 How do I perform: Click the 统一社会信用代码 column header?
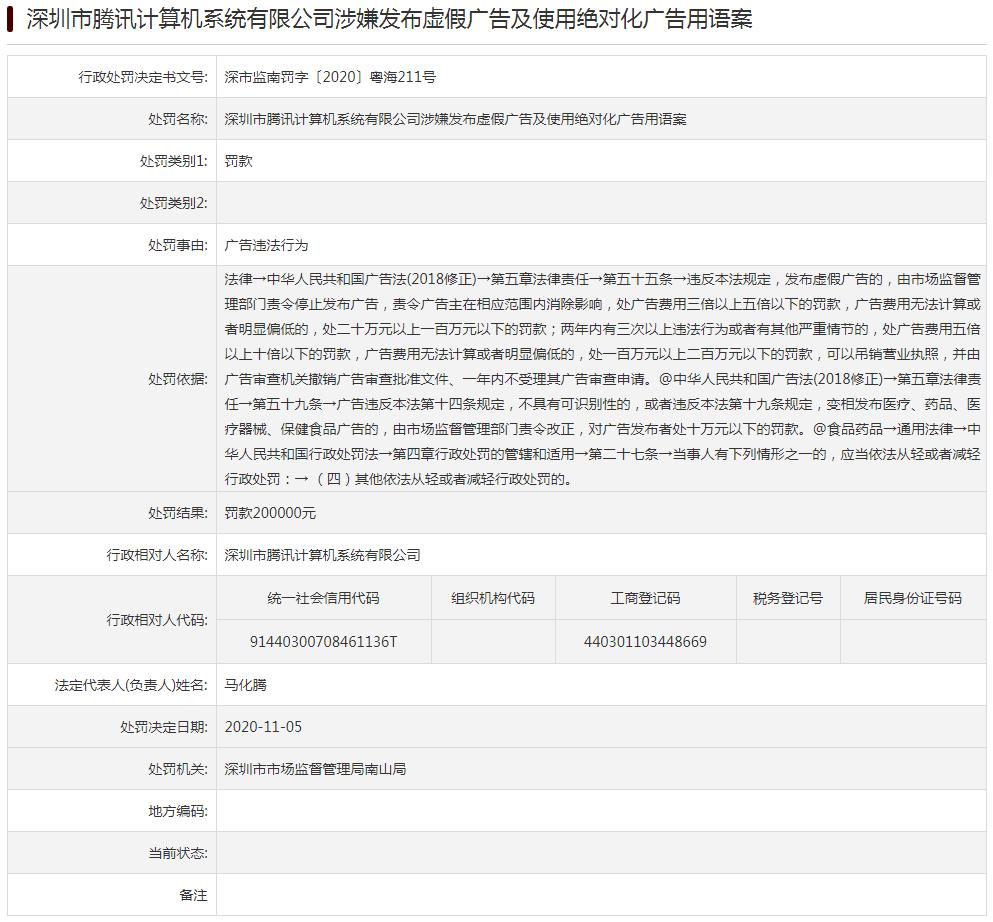tap(323, 598)
